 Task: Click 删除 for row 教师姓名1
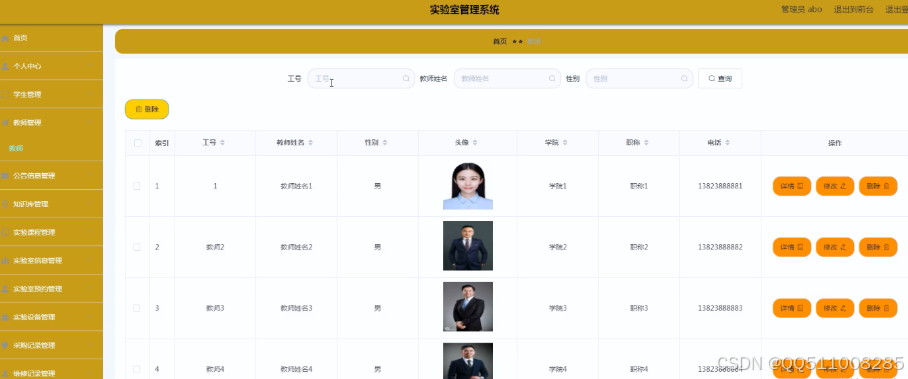[x=878, y=186]
